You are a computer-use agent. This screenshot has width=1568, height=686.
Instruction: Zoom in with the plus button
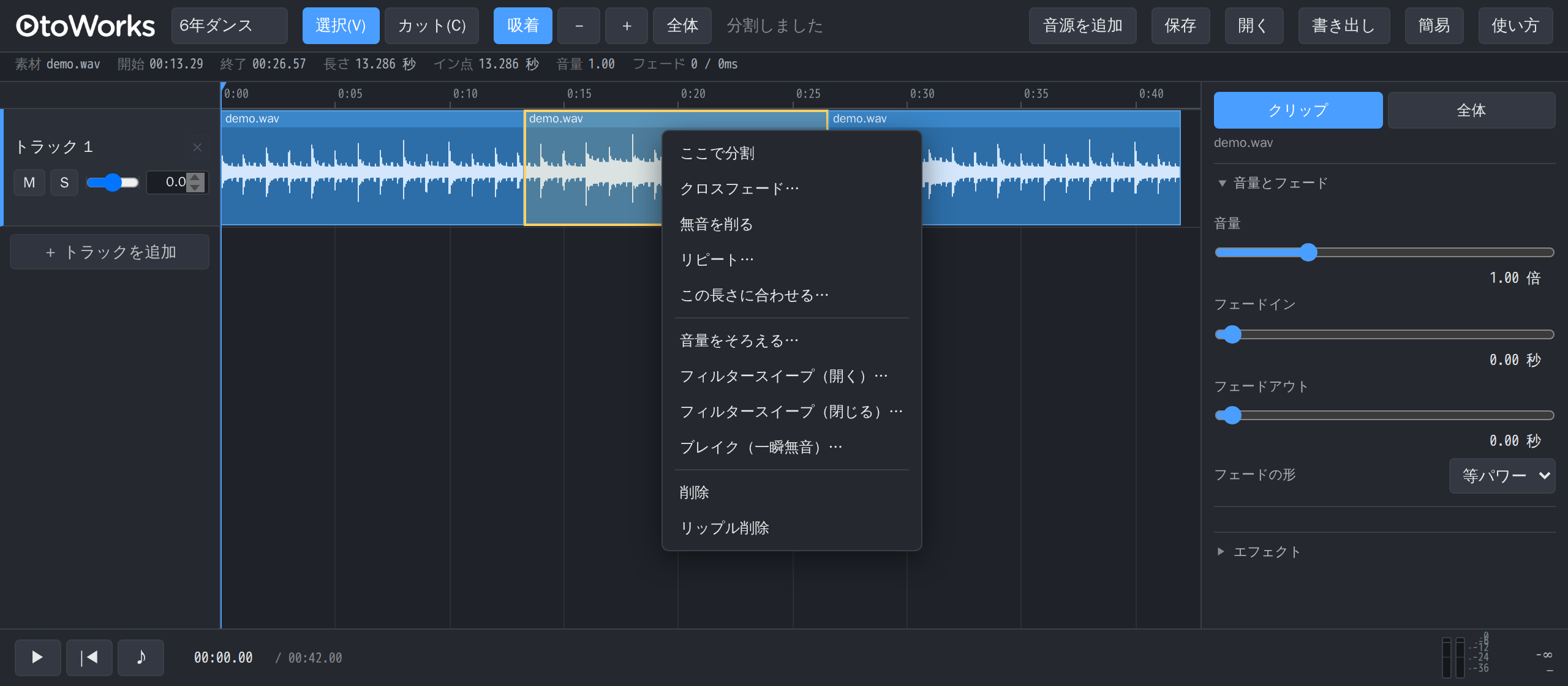[x=626, y=26]
